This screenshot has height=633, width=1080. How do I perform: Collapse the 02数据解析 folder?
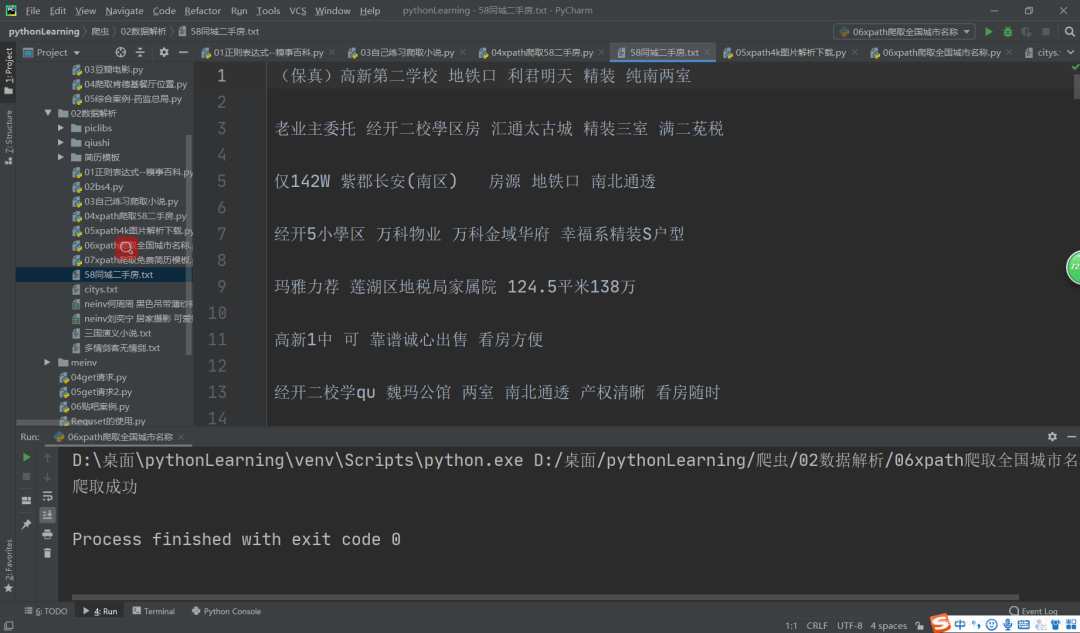click(x=48, y=113)
